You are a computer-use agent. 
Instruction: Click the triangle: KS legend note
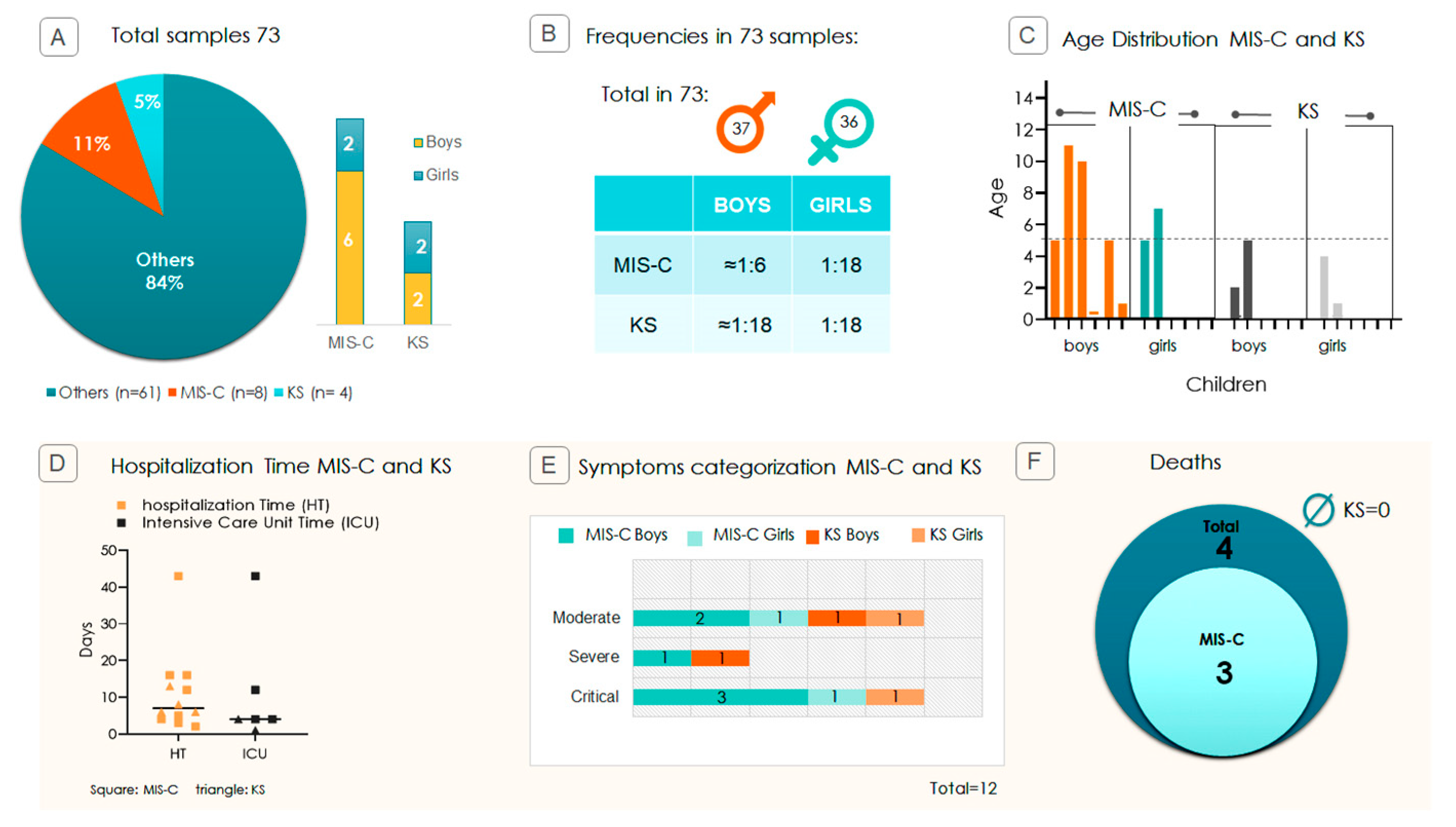tap(230, 790)
